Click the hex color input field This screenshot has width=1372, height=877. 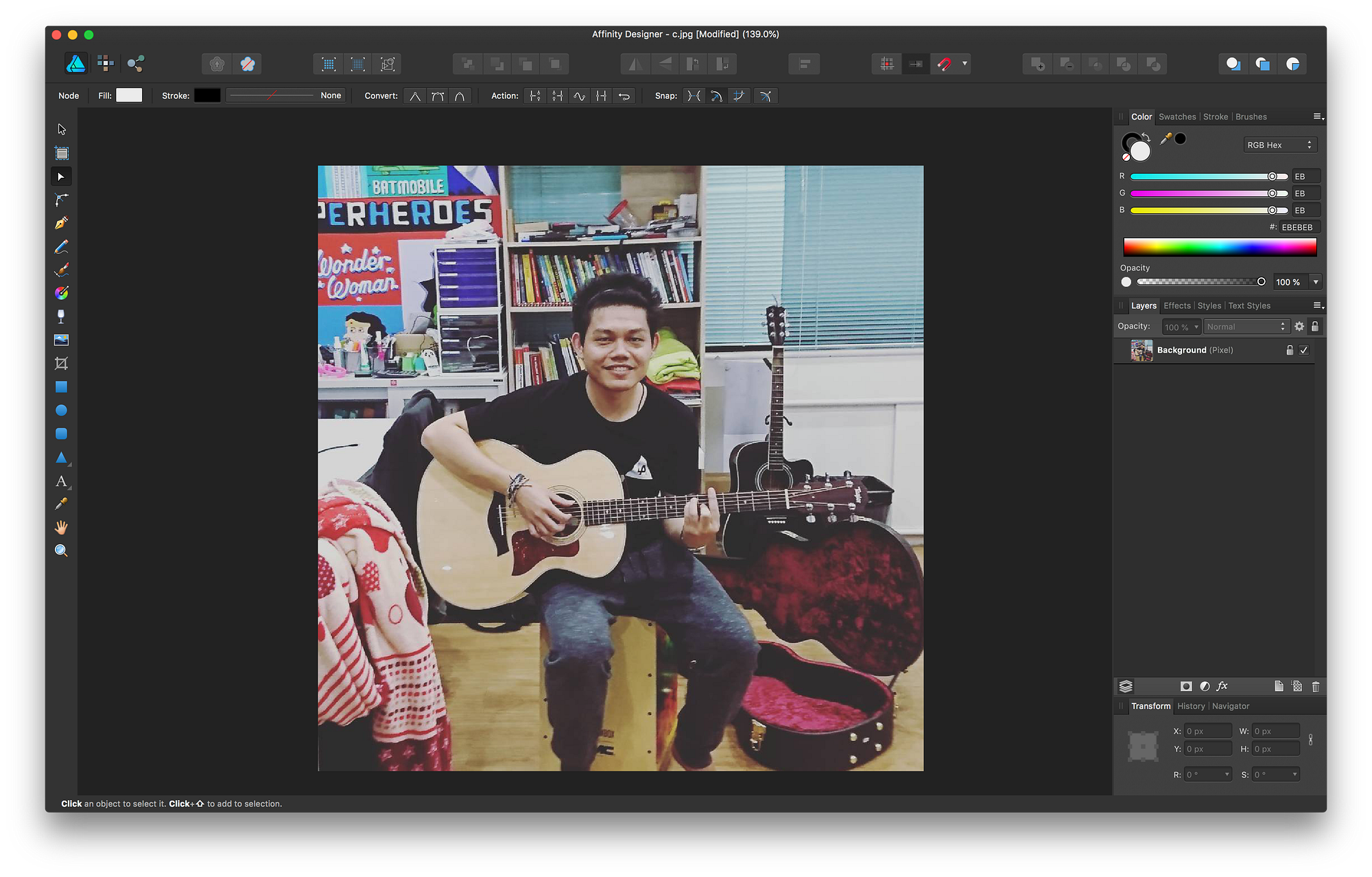pyautogui.click(x=1297, y=227)
